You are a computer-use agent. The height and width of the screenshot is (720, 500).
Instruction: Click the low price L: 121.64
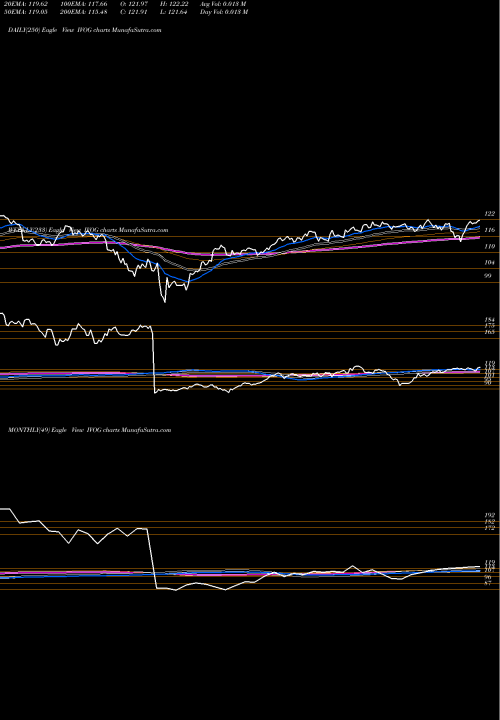[175, 12]
